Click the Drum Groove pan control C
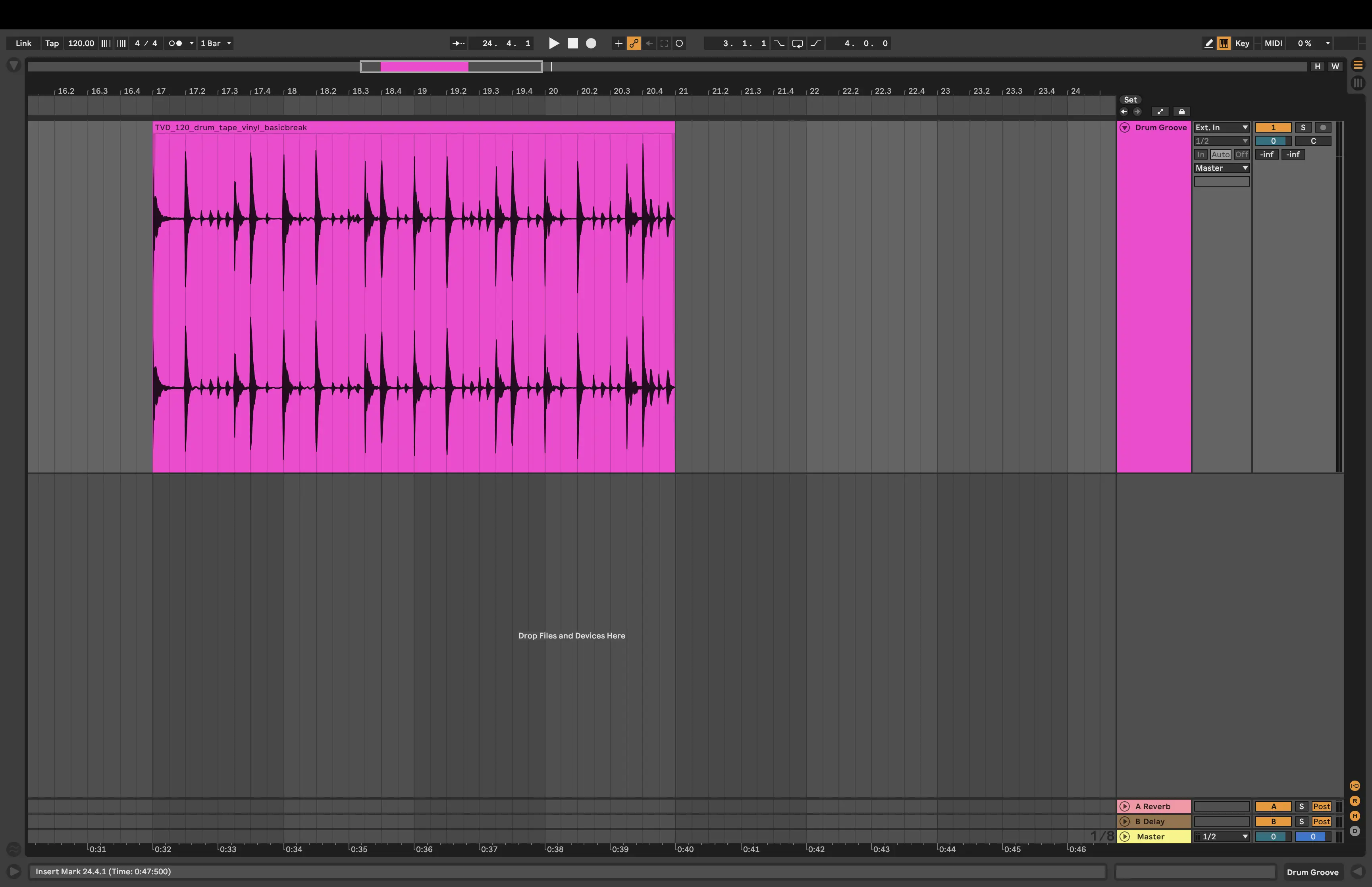The width and height of the screenshot is (1372, 887). click(1313, 141)
